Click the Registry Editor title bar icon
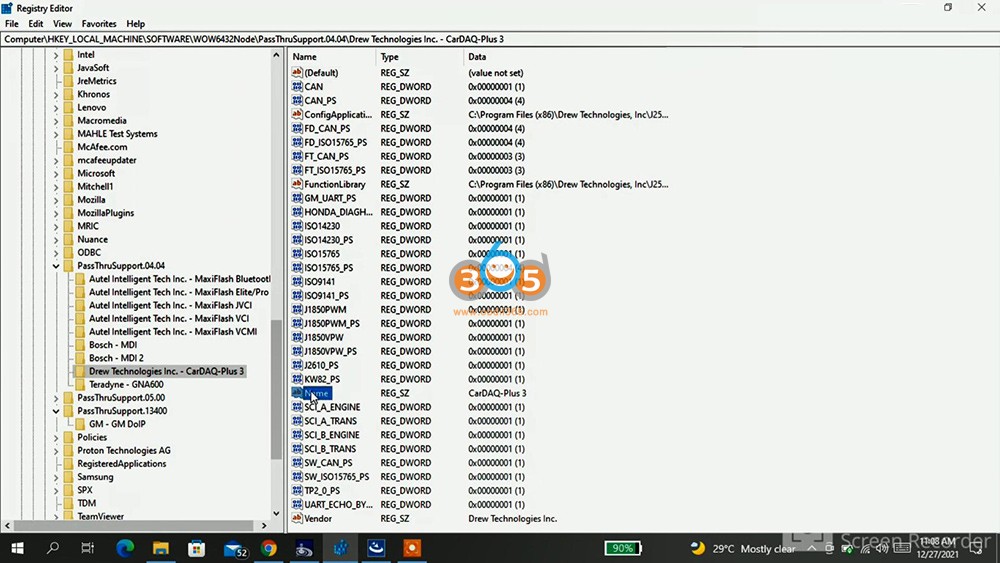This screenshot has width=1000, height=563. pos(7,8)
